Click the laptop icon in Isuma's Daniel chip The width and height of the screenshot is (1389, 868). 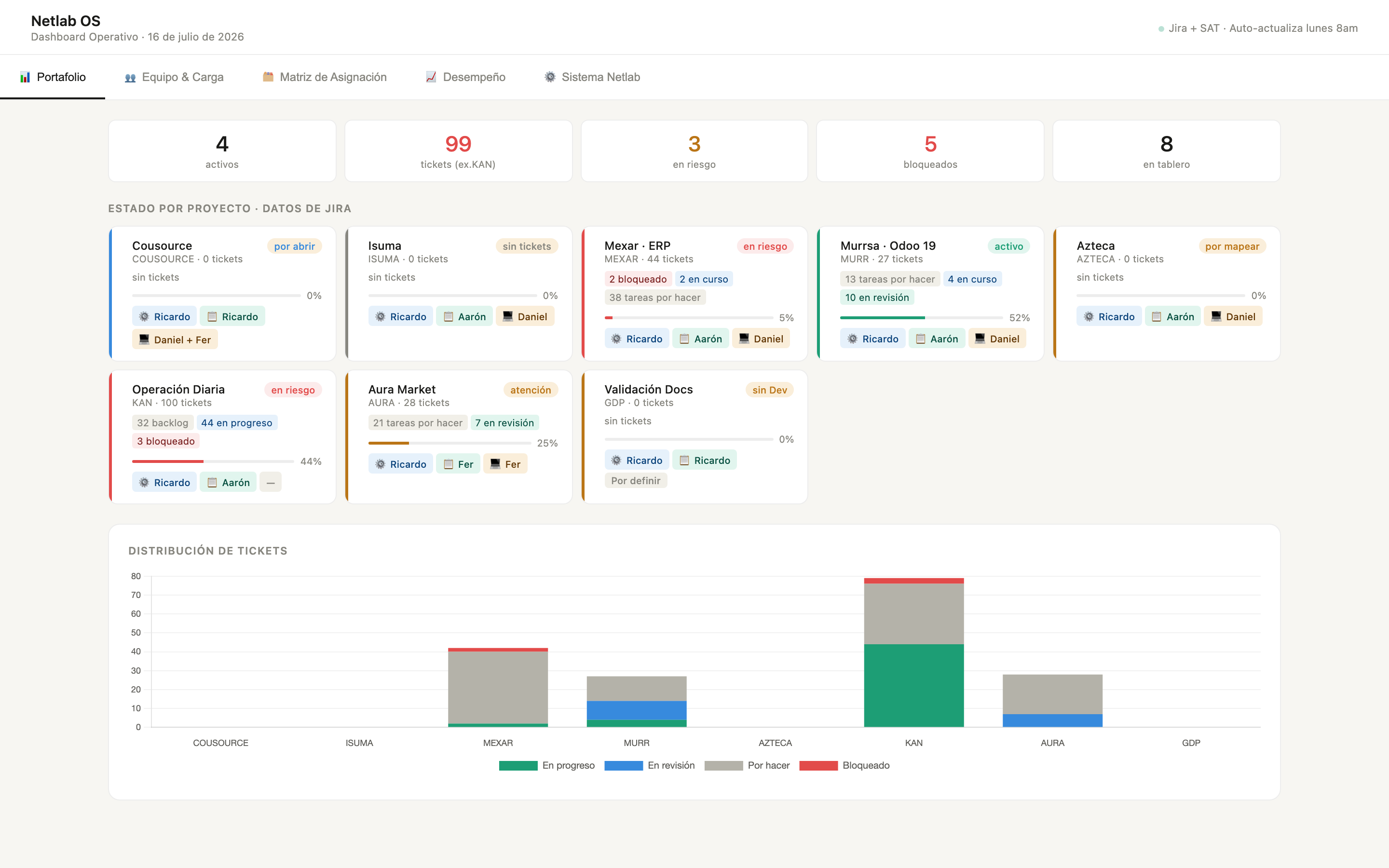[507, 316]
